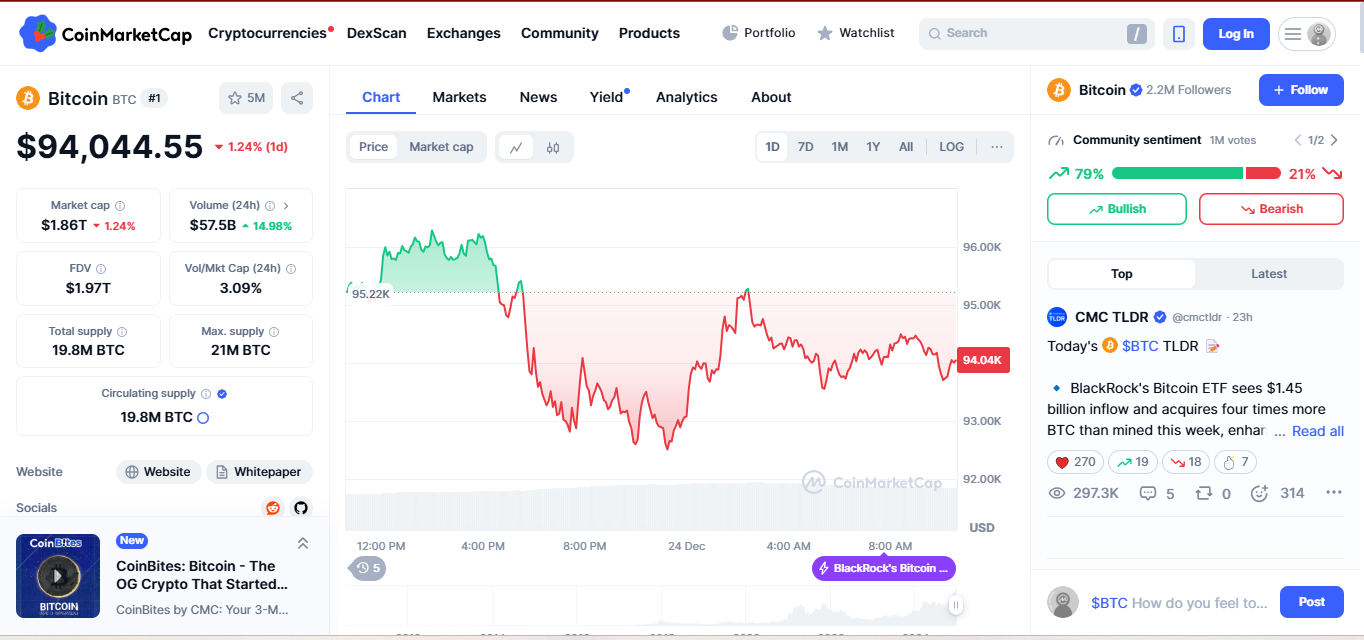Screen dimensions: 1364x640
Task: Open the comments icon showing 5
Action: click(x=1148, y=493)
